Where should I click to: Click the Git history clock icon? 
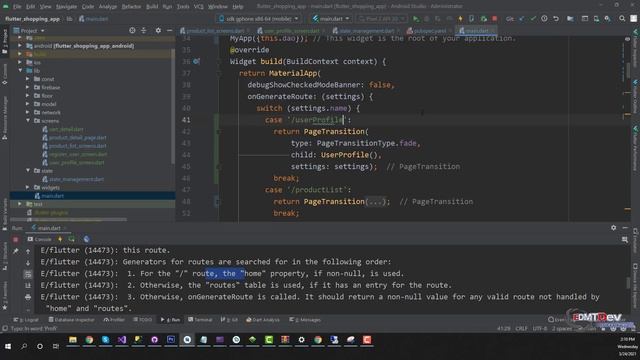point(544,19)
